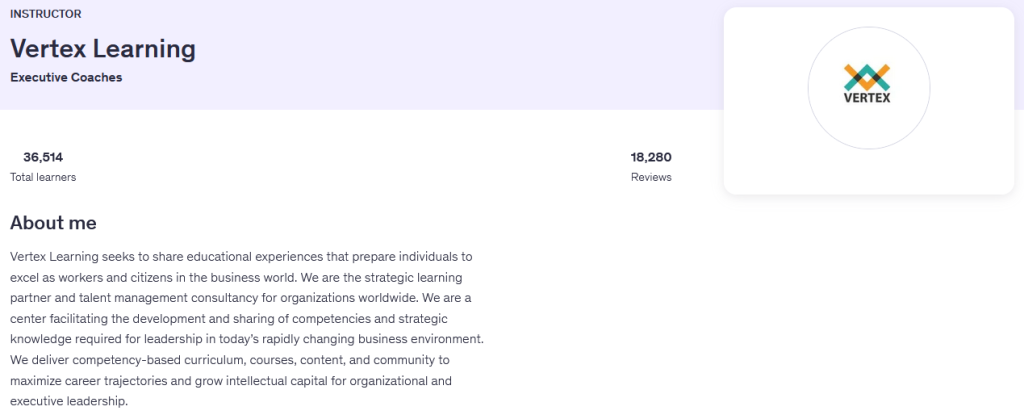Click the 36,514 learners count
This screenshot has height=419, width=1024.
43,157
